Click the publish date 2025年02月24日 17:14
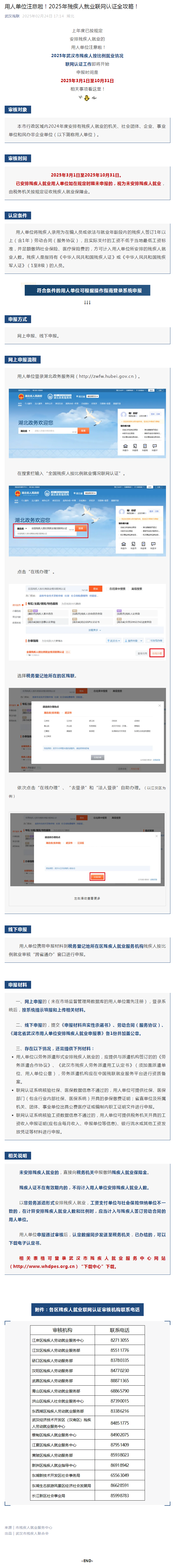The image size is (176, 1568). coord(43,16)
